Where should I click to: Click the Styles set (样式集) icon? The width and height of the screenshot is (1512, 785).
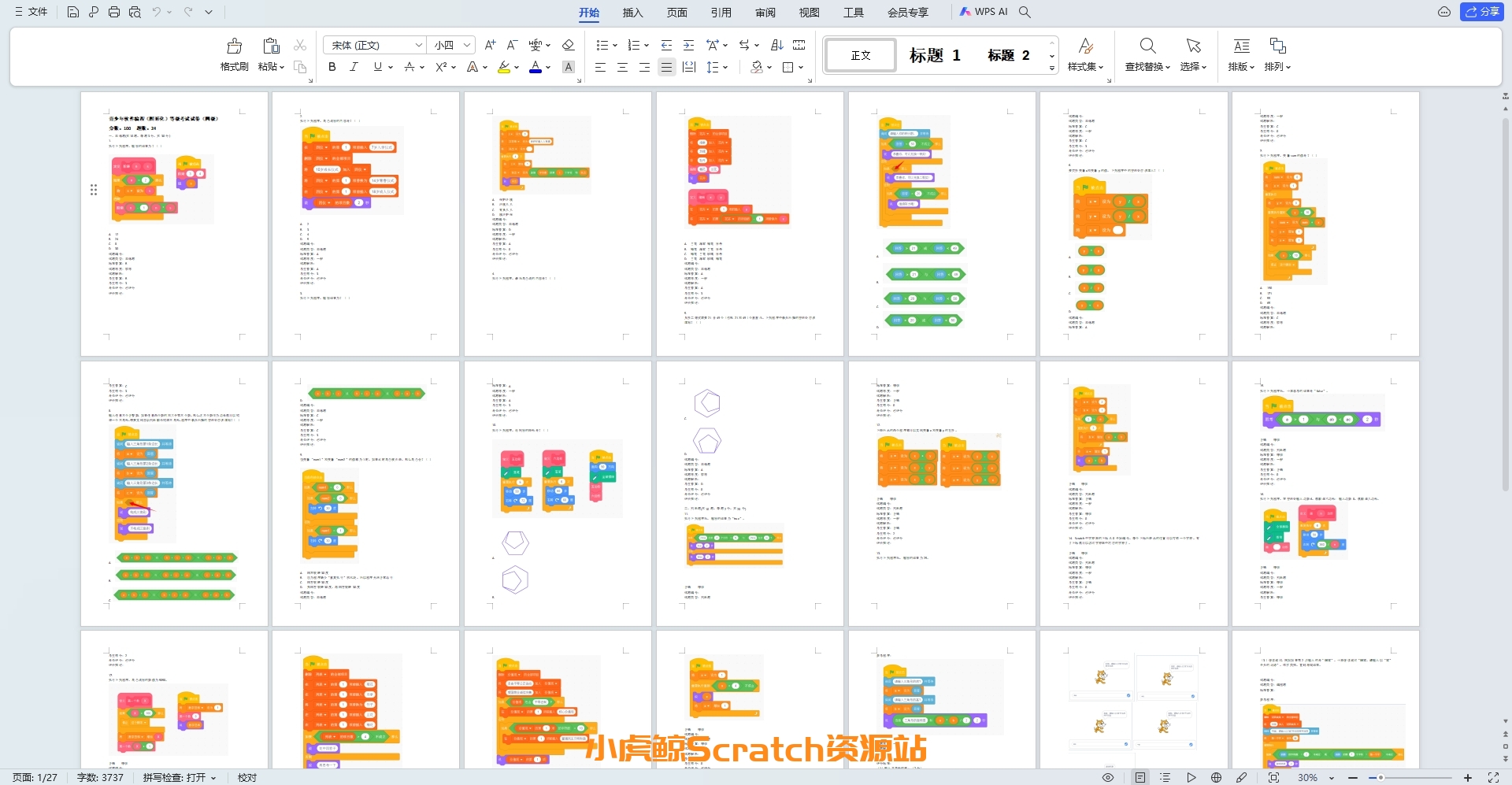[x=1085, y=46]
